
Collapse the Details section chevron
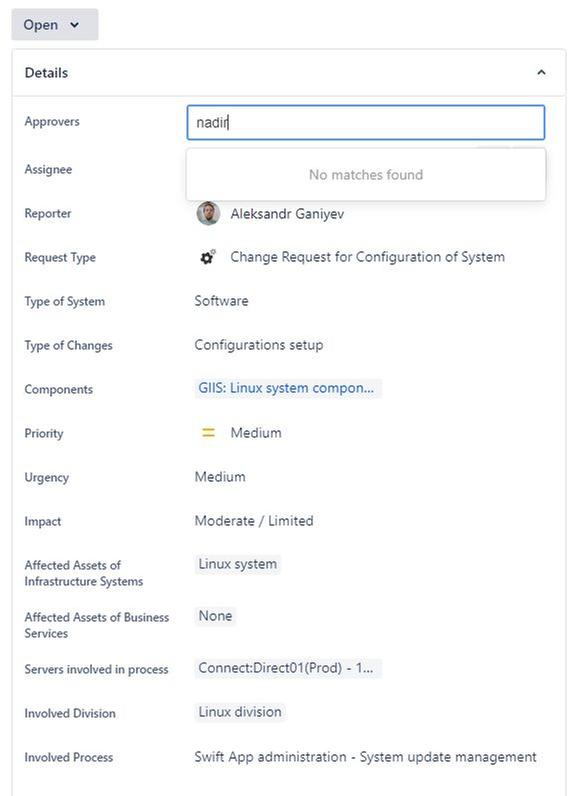[x=541, y=73]
